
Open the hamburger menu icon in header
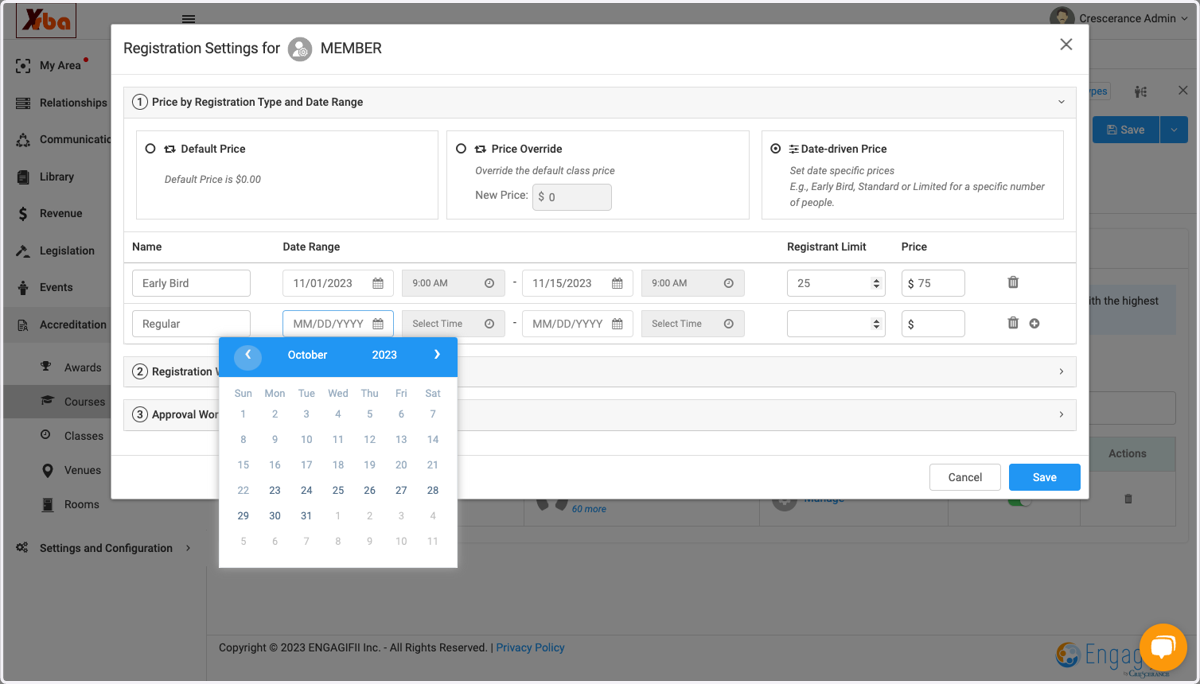(x=188, y=19)
